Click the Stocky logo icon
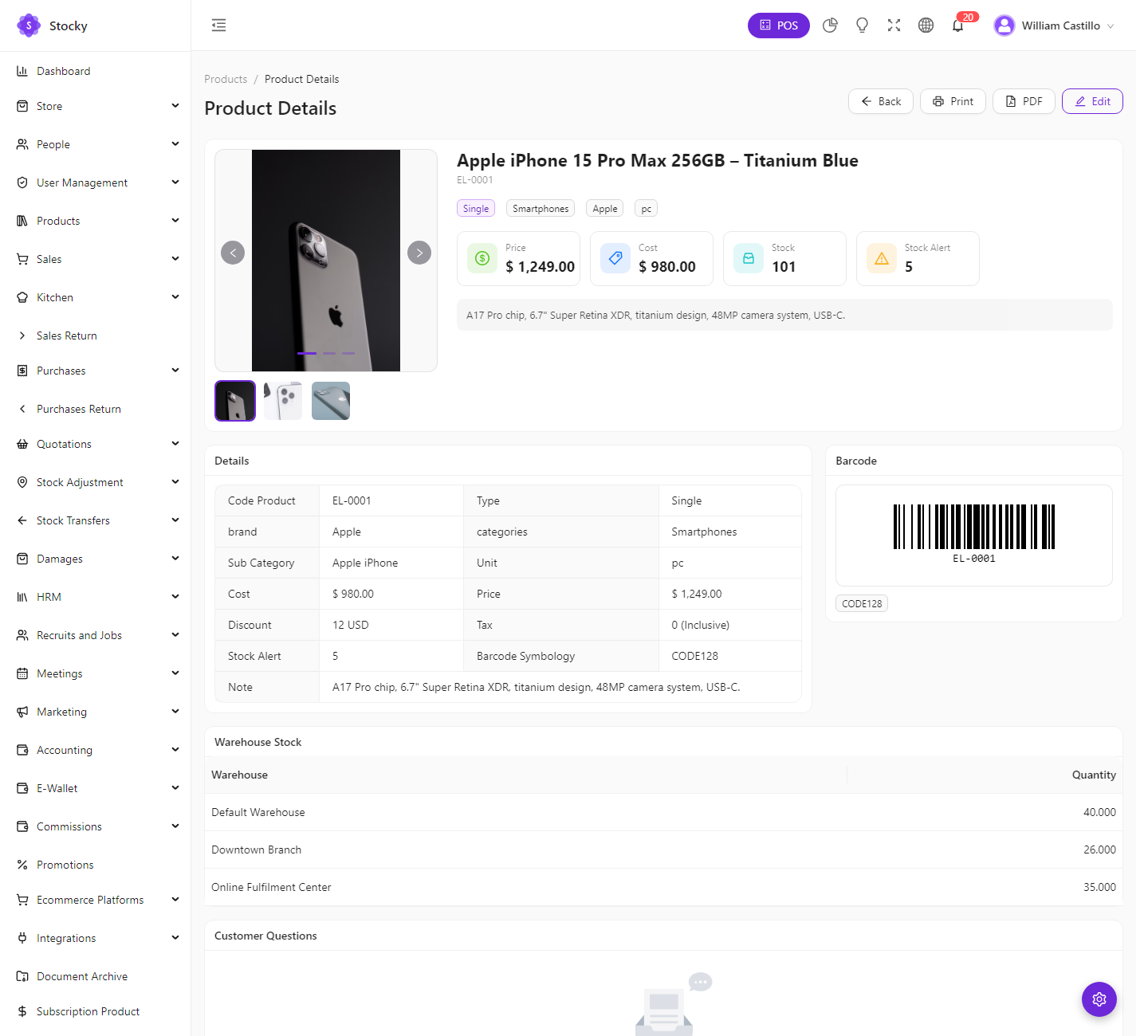 point(29,26)
